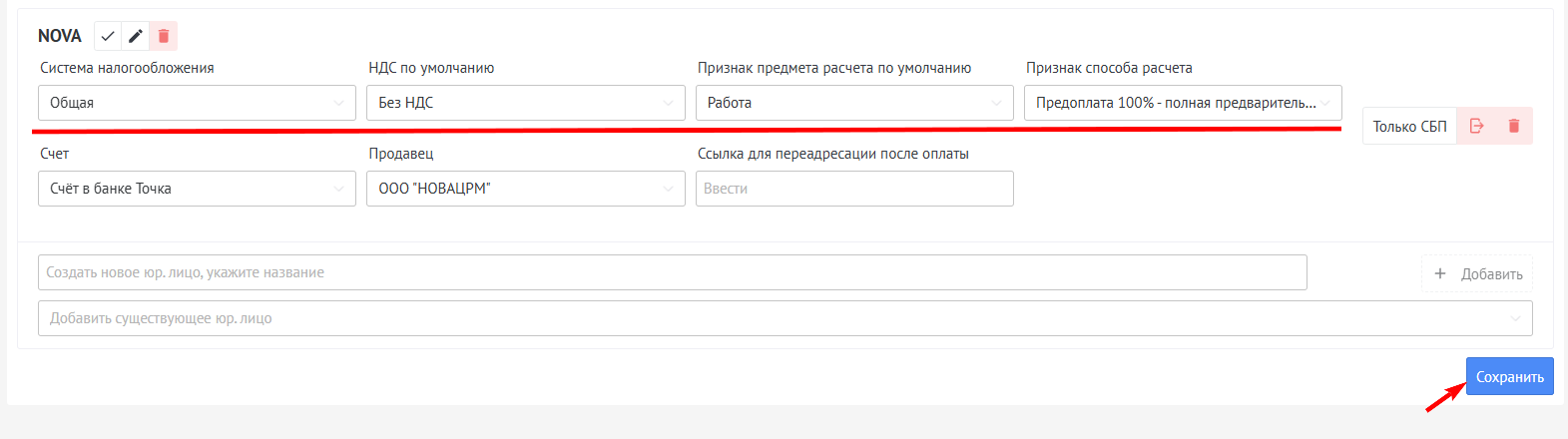The image size is (1568, 439).
Task: Click the pencil edit icon beside NOVA
Action: 136,36
